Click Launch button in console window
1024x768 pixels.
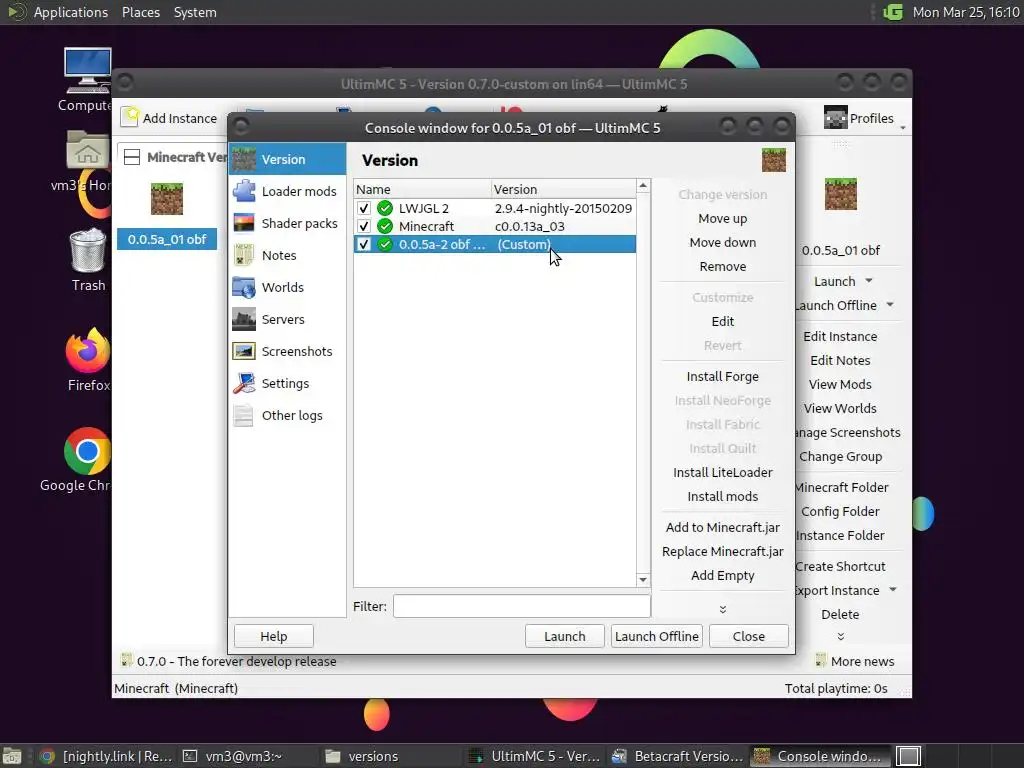pyautogui.click(x=565, y=636)
